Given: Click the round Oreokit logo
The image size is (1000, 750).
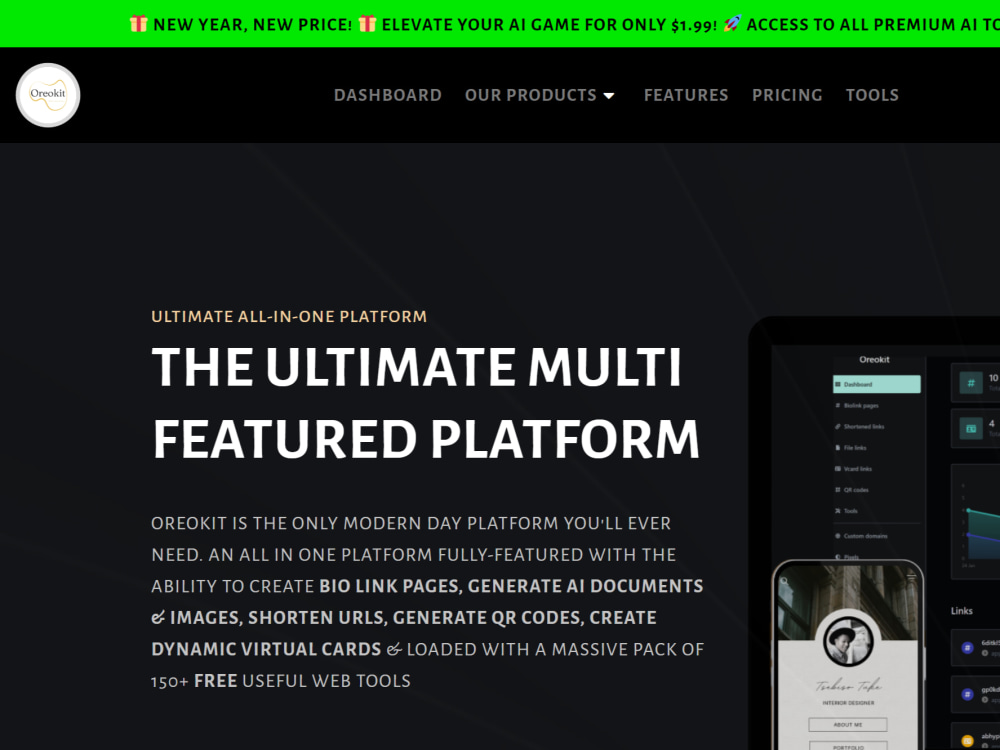Looking at the screenshot, I should [x=48, y=95].
